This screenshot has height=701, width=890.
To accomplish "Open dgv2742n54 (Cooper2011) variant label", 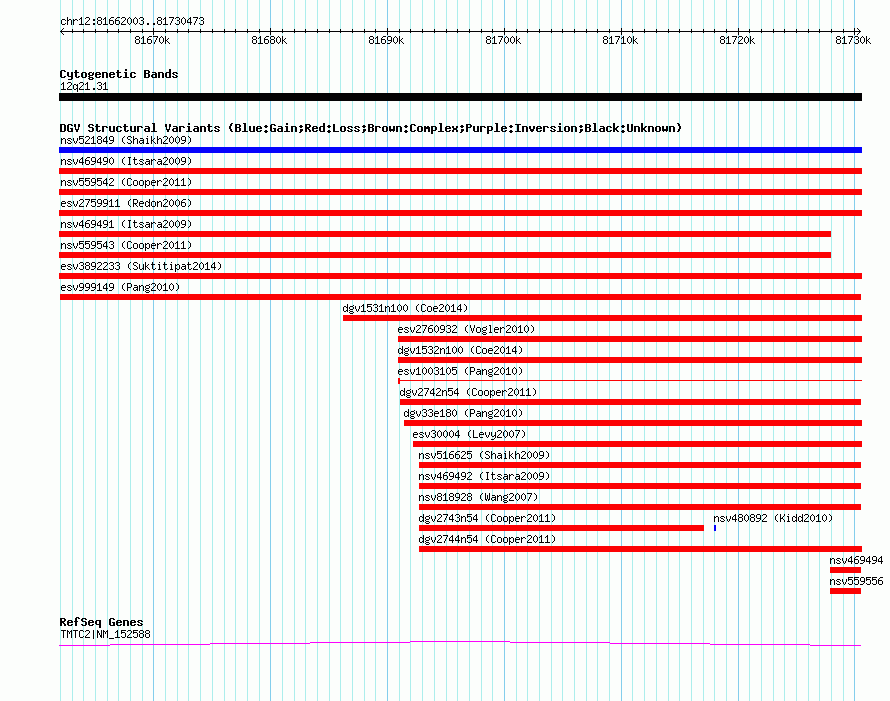I will [468, 392].
